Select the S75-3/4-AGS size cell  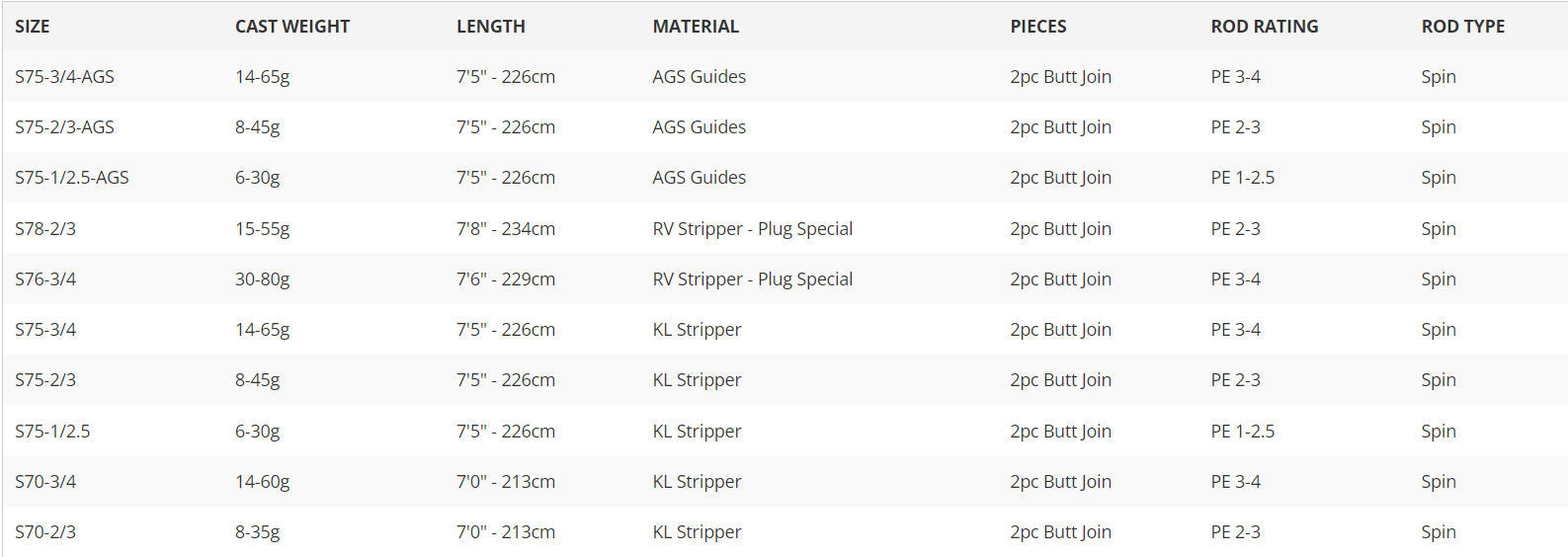click(65, 77)
